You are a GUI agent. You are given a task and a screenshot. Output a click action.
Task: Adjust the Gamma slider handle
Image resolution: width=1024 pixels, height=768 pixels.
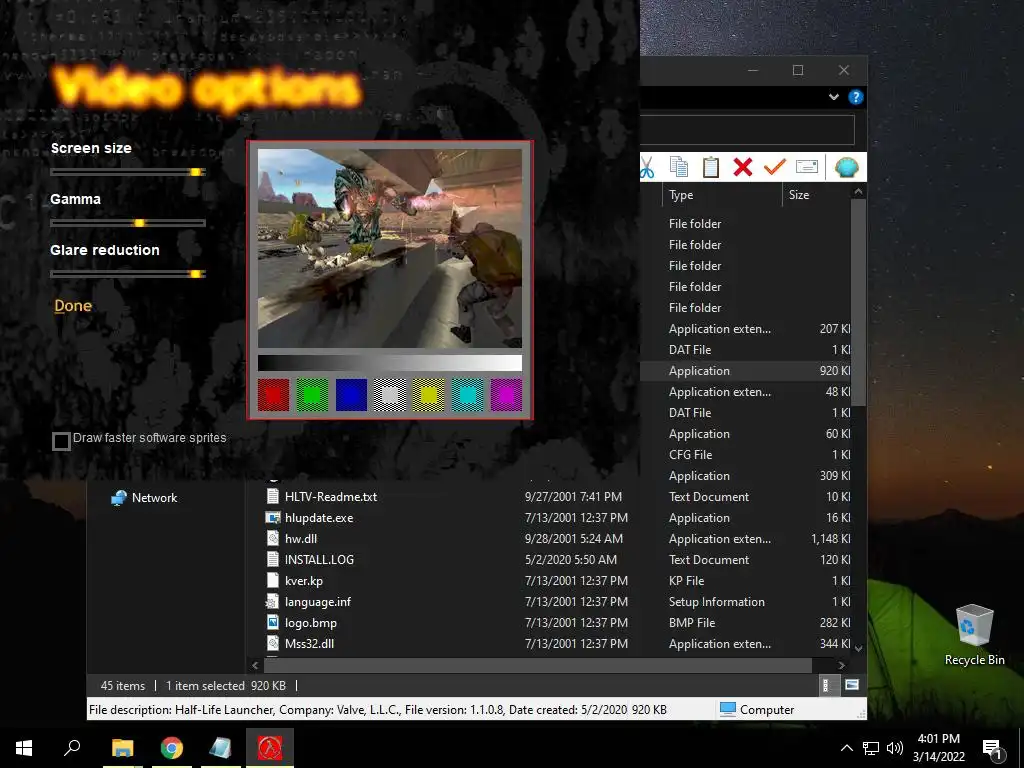click(x=139, y=223)
